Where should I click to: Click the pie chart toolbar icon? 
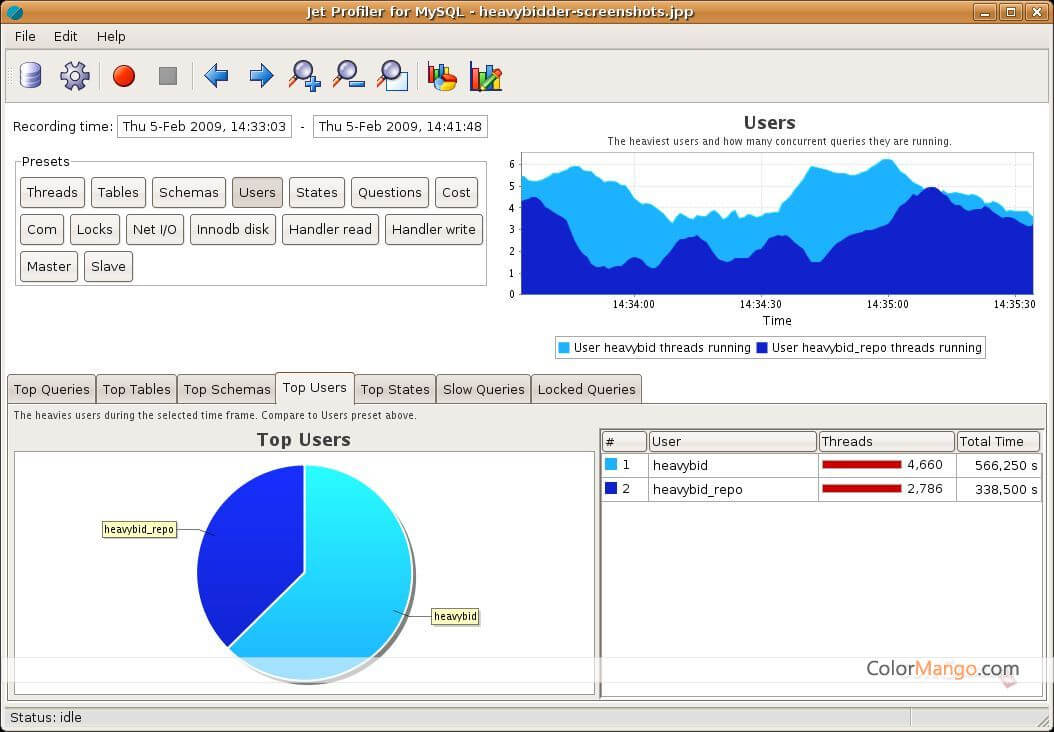[x=442, y=76]
